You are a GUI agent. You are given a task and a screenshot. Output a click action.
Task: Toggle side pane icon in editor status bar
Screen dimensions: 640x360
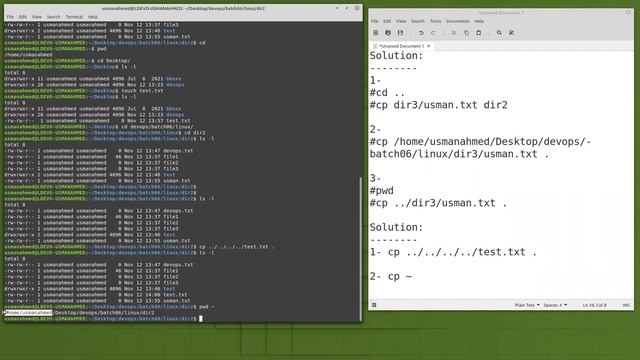[x=374, y=305]
